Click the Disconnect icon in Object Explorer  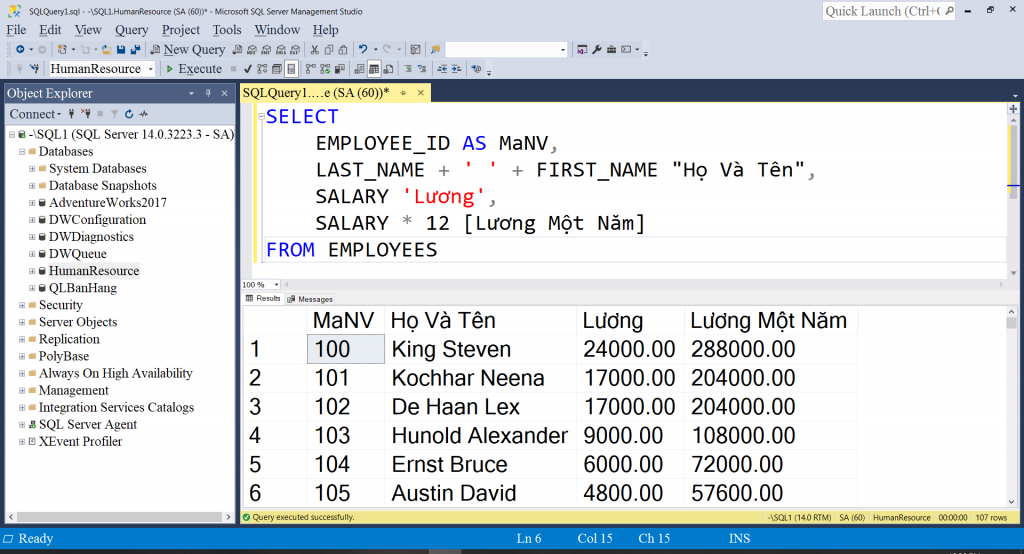tap(86, 114)
